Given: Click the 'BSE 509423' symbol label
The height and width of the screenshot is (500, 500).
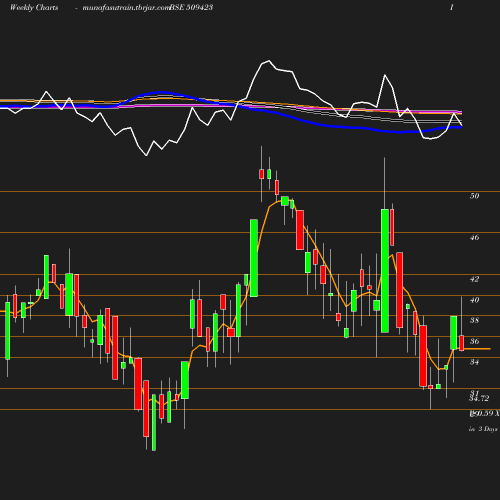Looking at the screenshot, I should pyautogui.click(x=191, y=7).
